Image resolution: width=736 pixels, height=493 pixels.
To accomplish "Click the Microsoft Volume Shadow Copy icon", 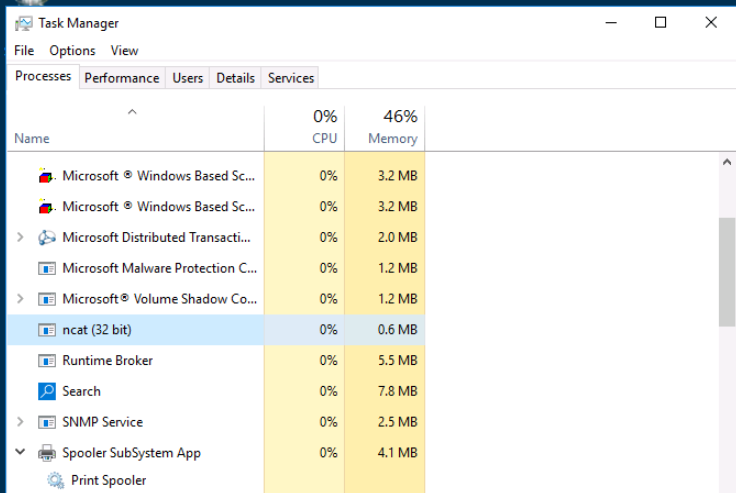I will pyautogui.click(x=46, y=299).
